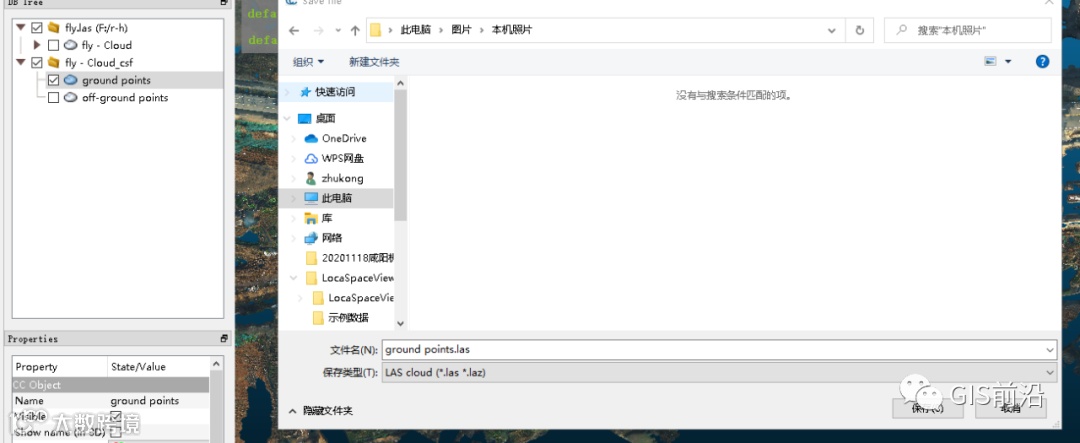Open recent locations dropdown arrow
Image resolution: width=1080 pixels, height=443 pixels.
click(338, 30)
